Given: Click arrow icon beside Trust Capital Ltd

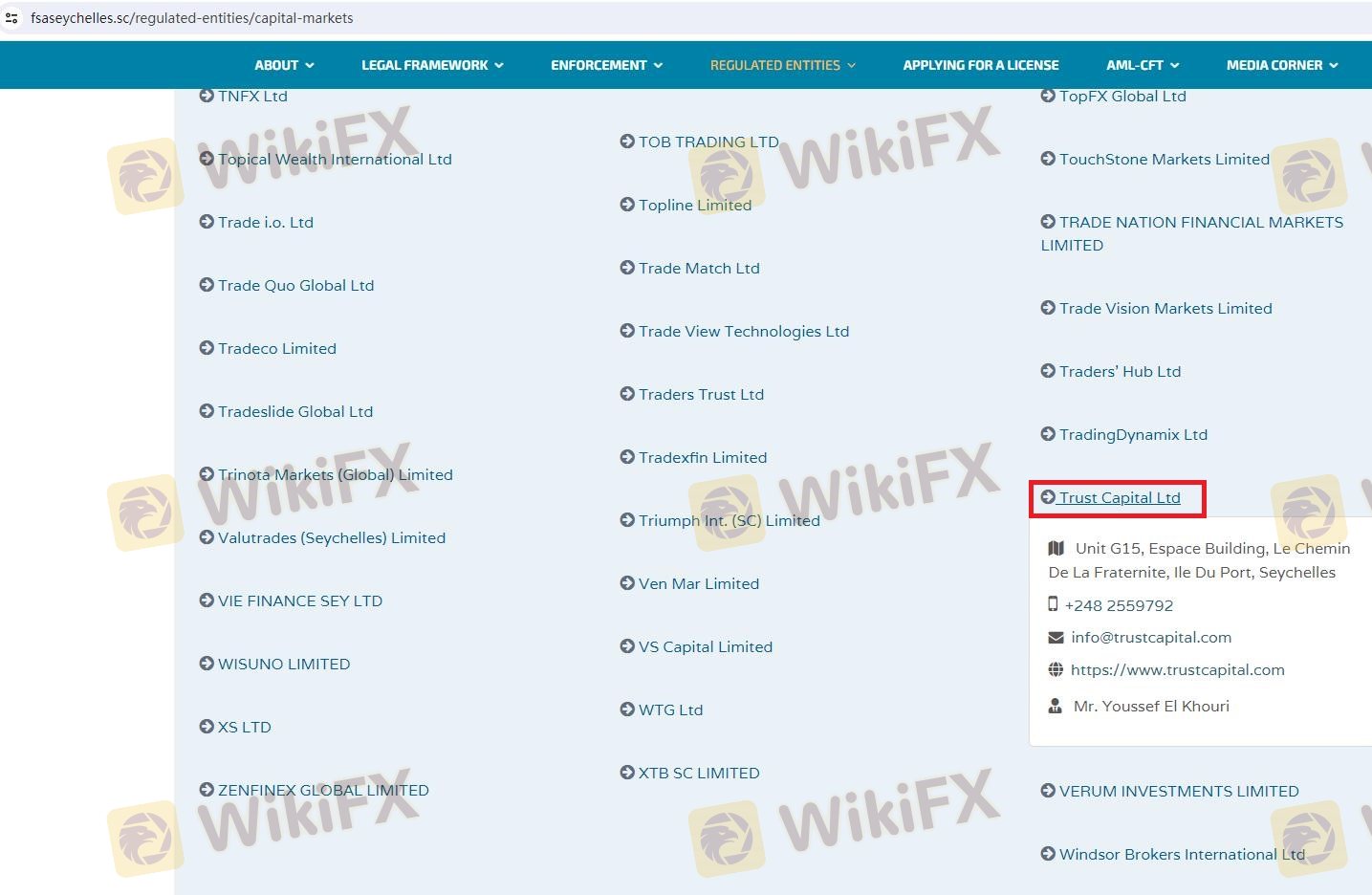Looking at the screenshot, I should coord(1048,497).
